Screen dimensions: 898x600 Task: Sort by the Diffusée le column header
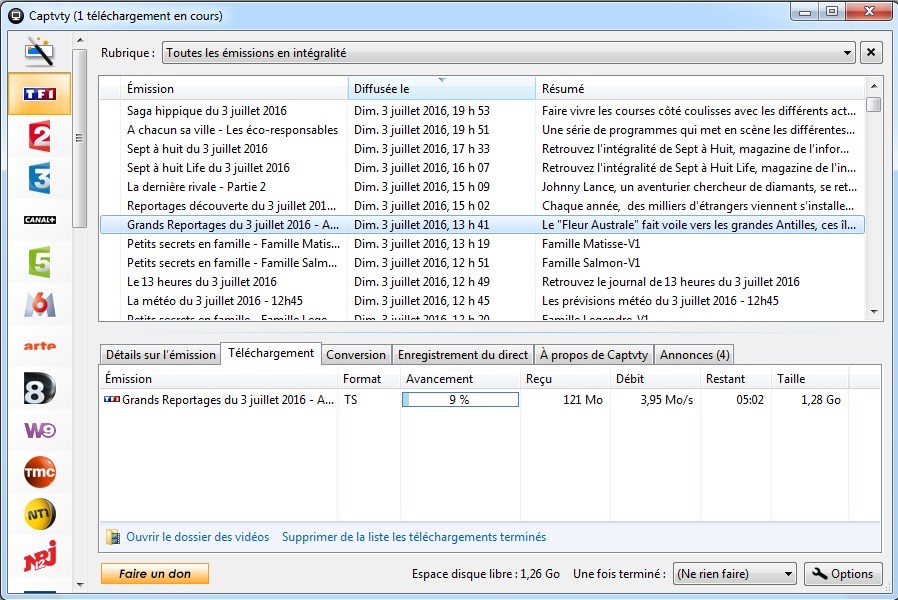tap(442, 89)
